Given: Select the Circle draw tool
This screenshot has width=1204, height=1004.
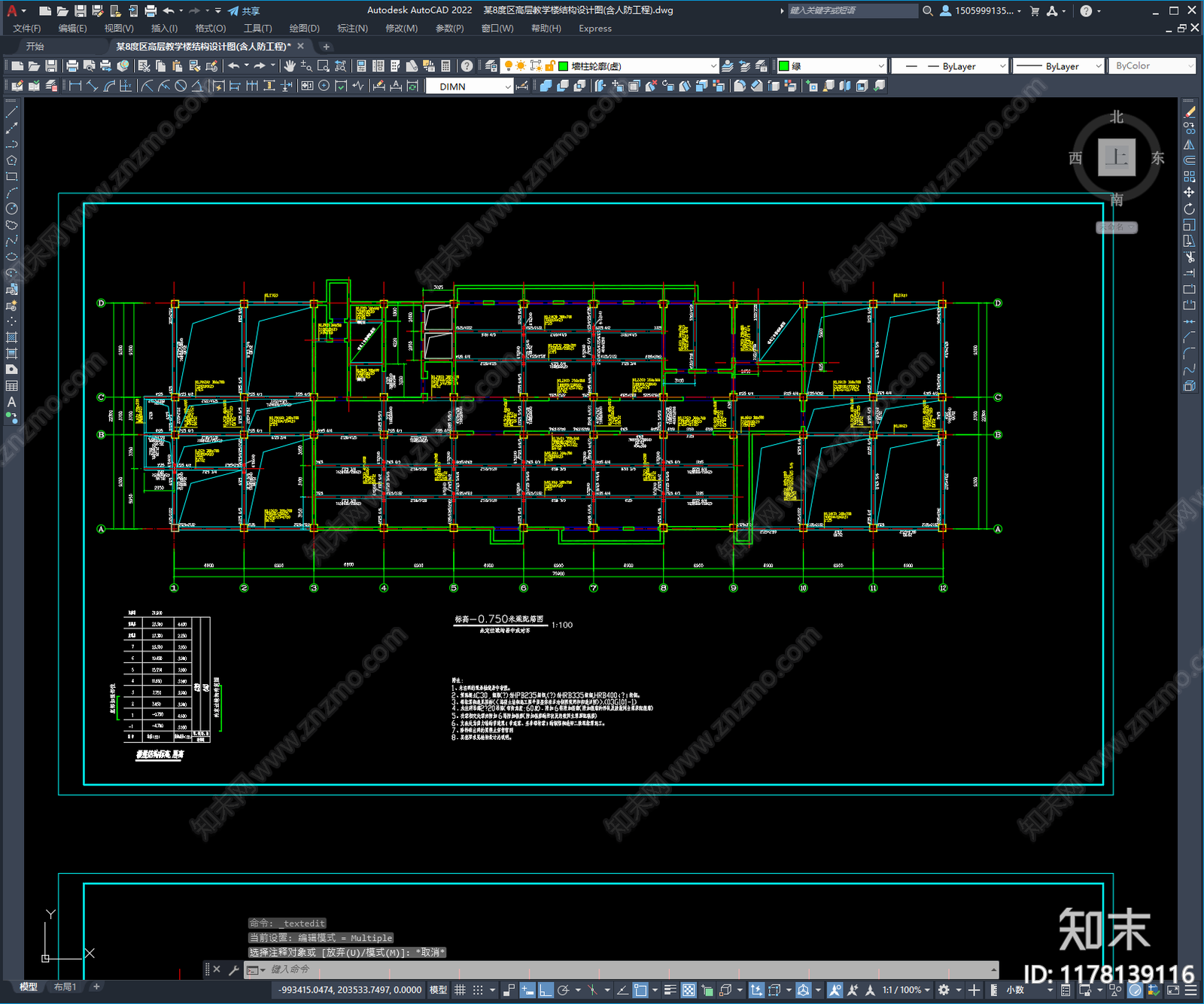Looking at the screenshot, I should (11, 208).
